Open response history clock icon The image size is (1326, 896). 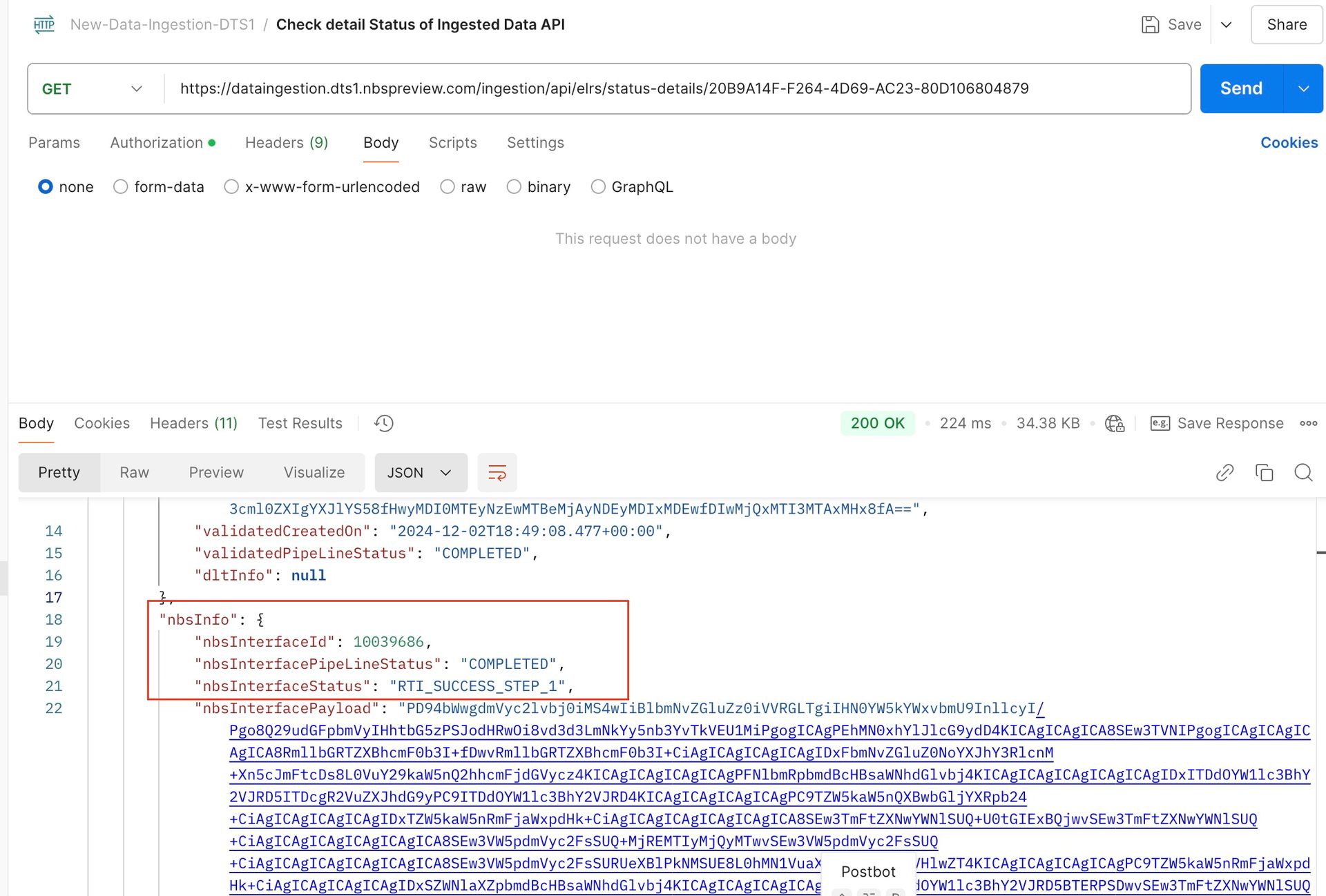384,423
